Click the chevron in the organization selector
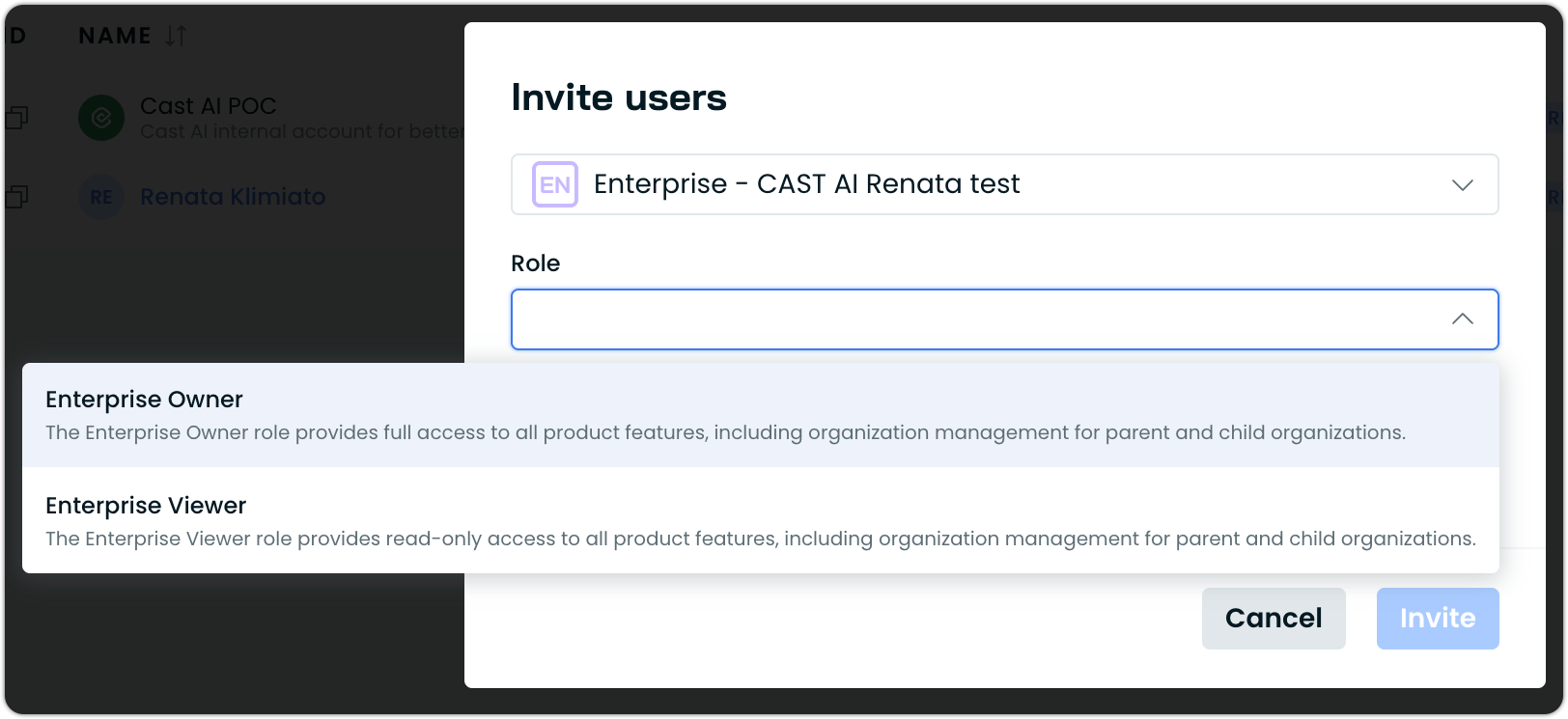1568x719 pixels. 1463,184
